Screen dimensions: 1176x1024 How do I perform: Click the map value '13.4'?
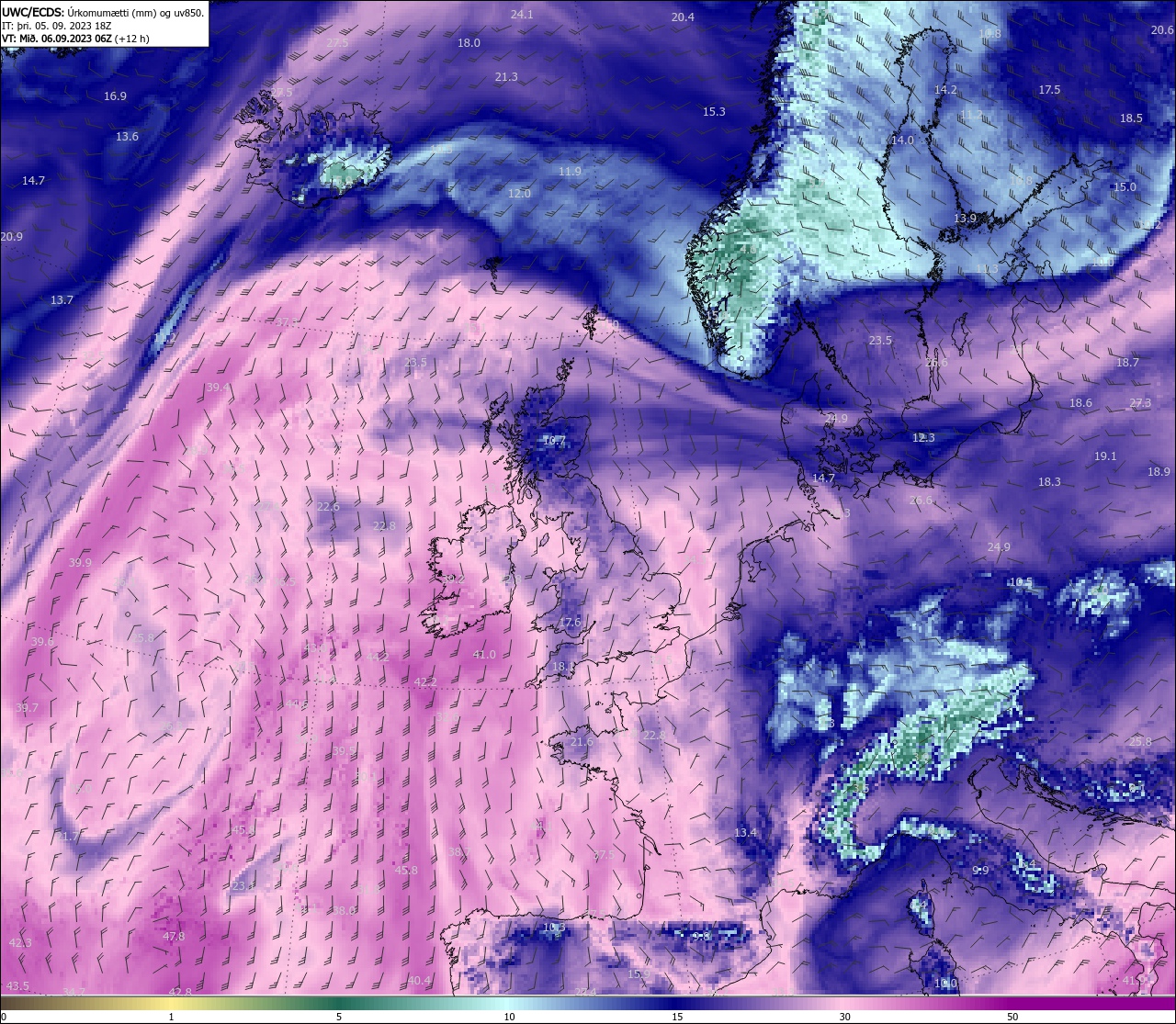[745, 833]
